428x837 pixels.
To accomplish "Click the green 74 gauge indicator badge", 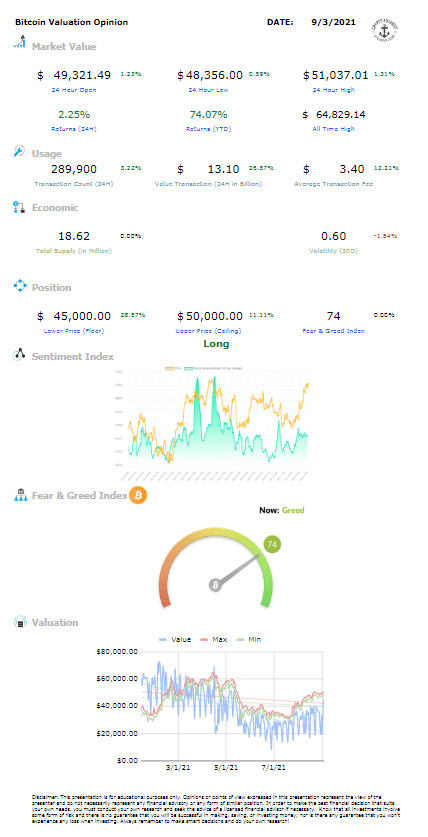I will tap(272, 545).
